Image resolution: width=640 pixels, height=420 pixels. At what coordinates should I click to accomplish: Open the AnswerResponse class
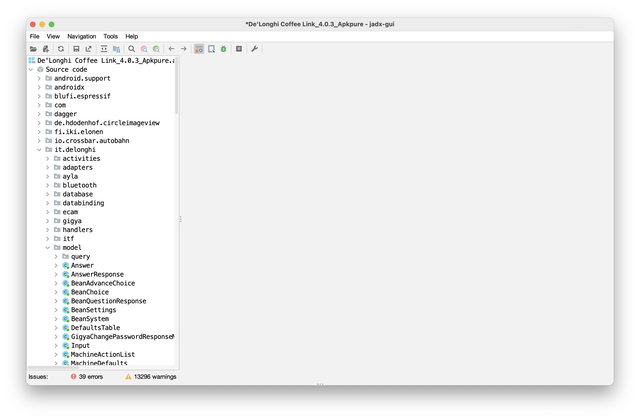point(97,275)
